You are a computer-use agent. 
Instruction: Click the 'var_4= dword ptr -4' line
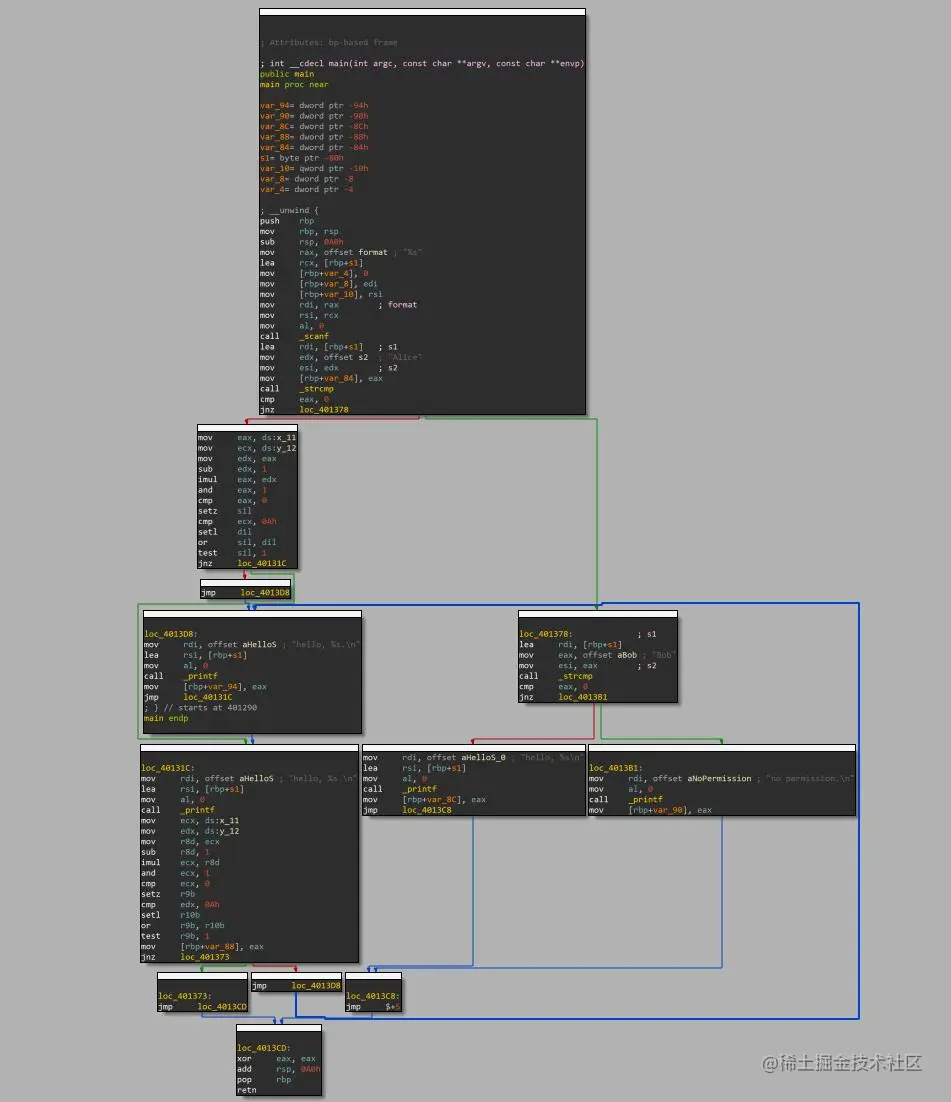point(307,190)
